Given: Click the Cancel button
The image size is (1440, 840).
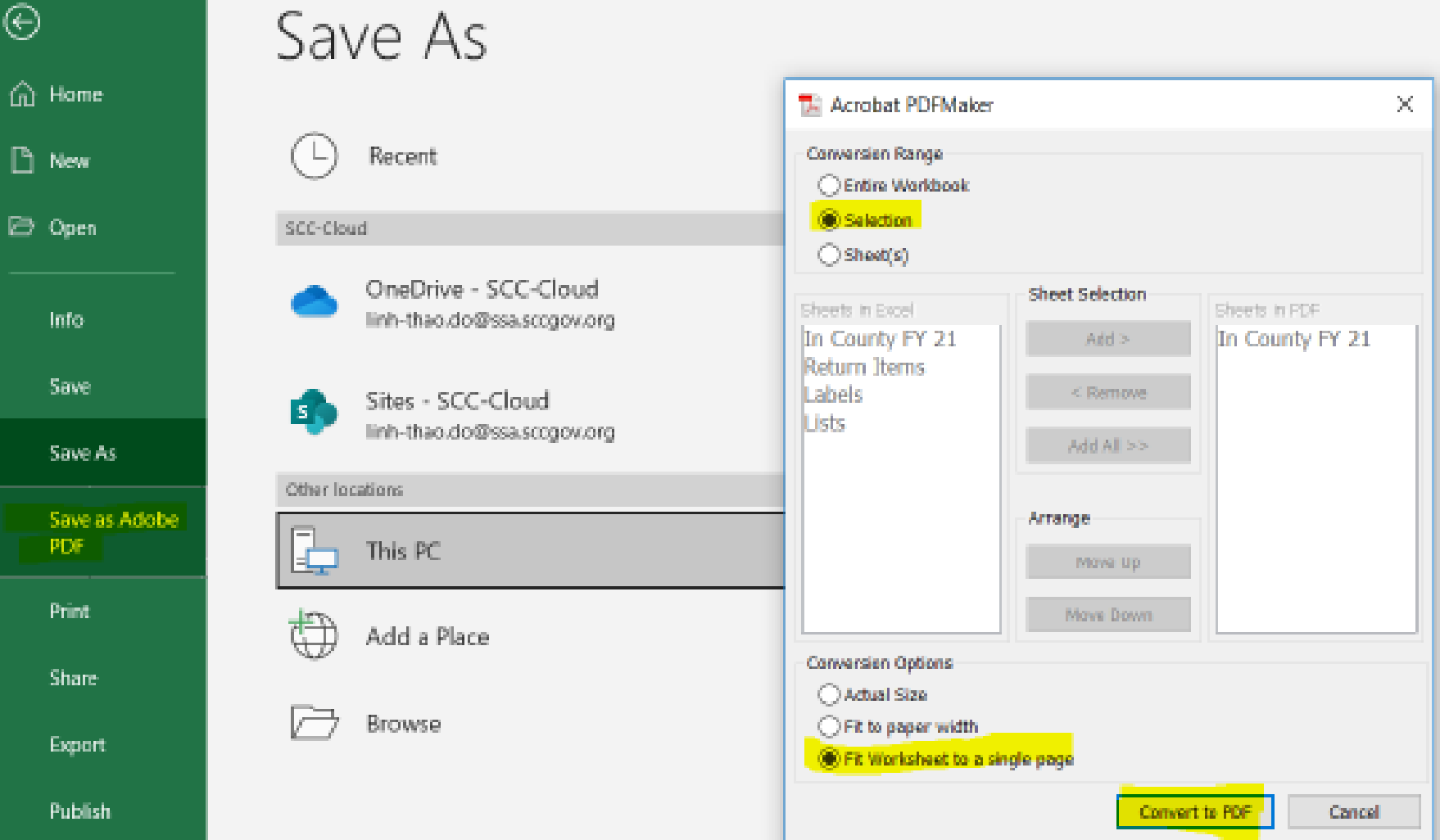Looking at the screenshot, I should (x=1354, y=811).
